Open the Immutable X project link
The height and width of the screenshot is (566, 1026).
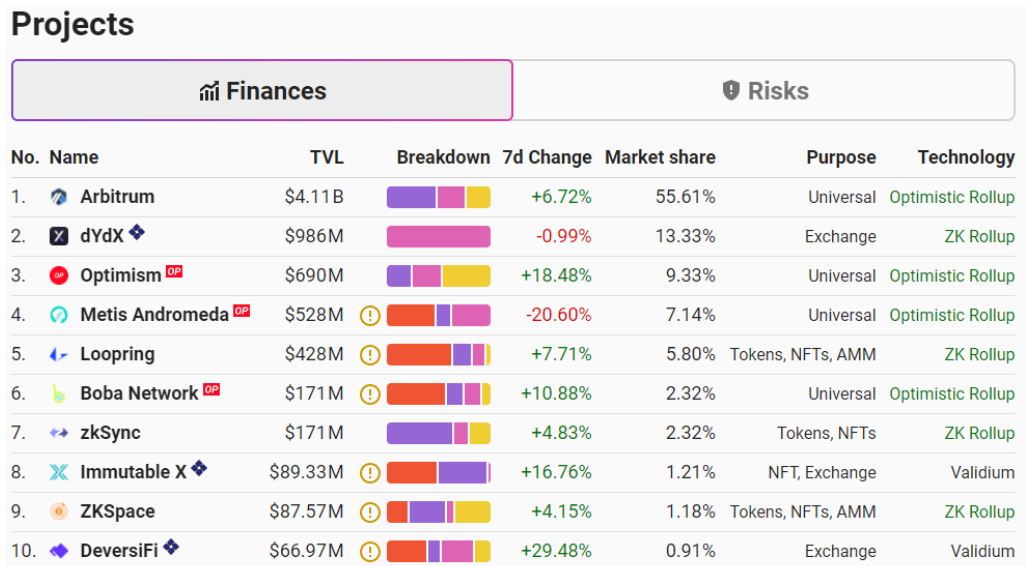click(133, 472)
